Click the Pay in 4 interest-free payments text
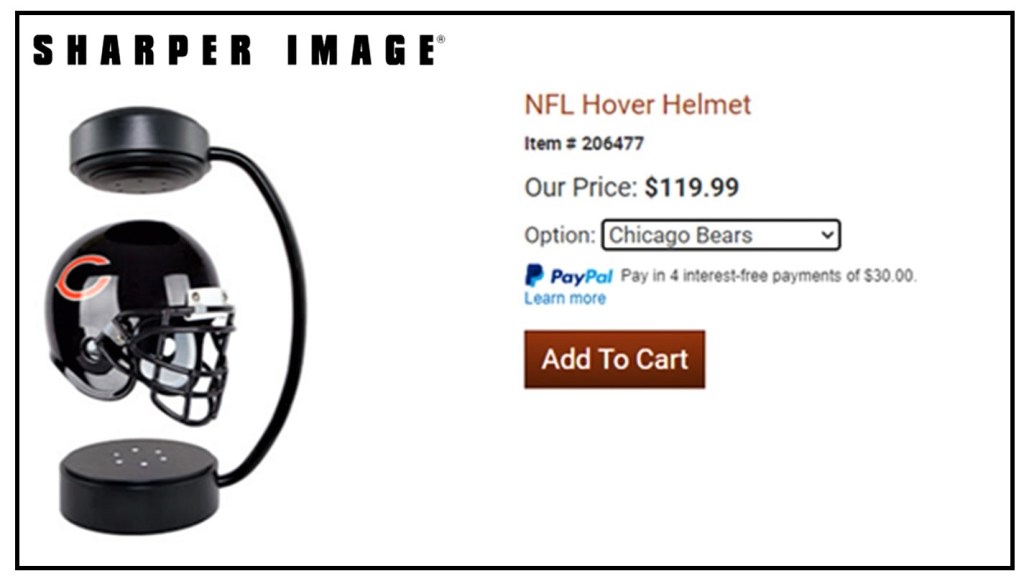 pyautogui.click(x=768, y=276)
